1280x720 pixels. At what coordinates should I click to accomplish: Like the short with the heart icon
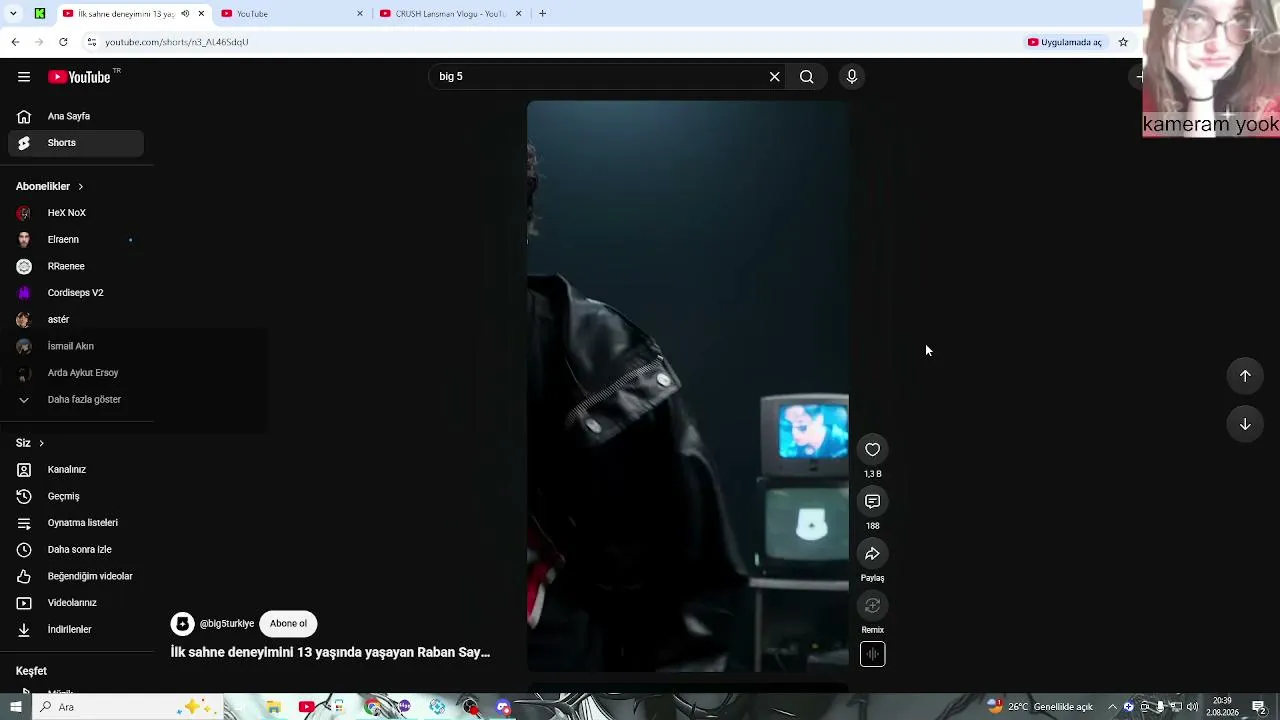[873, 450]
